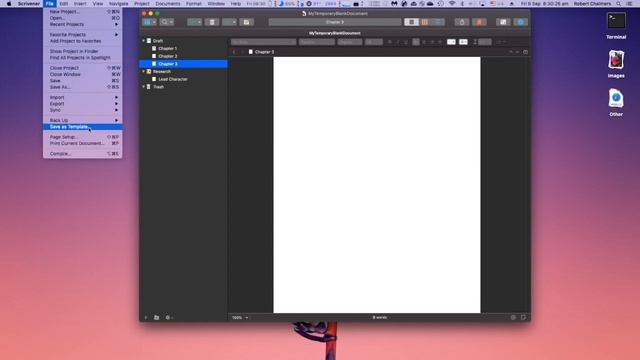Switch to Outliner view mode
Viewport: 640px width, 360px height.
[x=438, y=22]
